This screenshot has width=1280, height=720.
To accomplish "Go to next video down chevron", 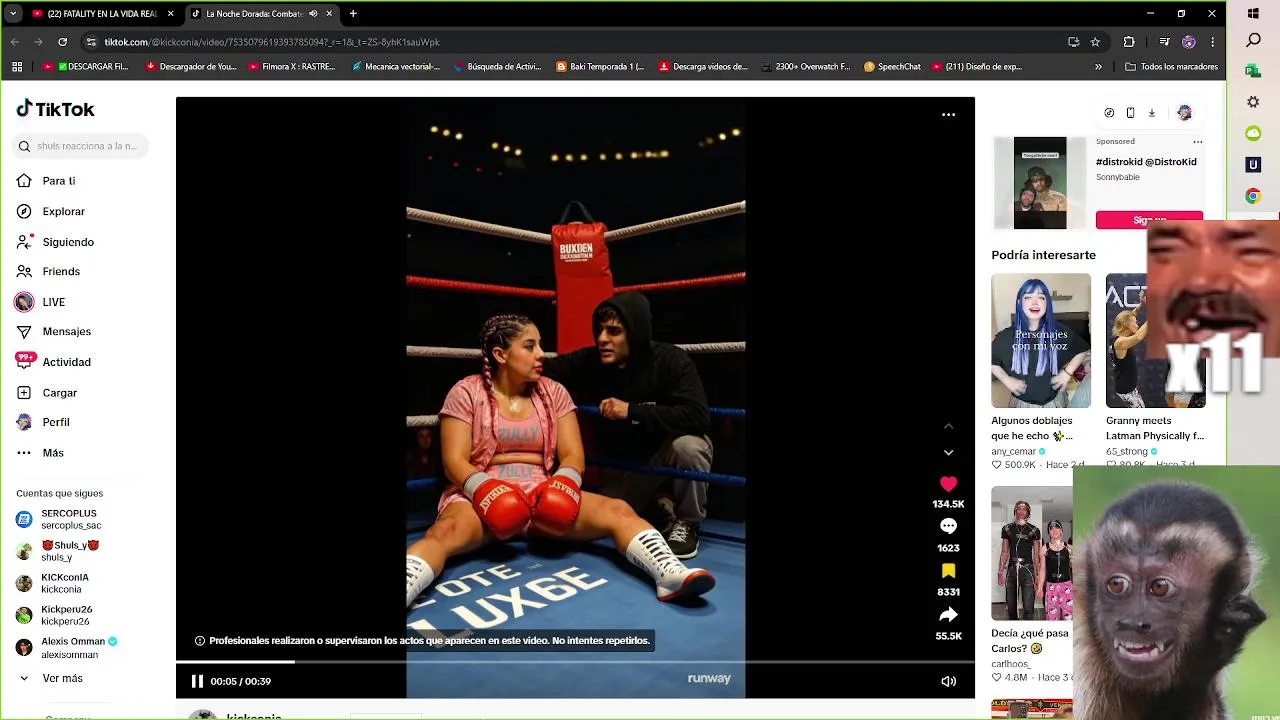I will (x=948, y=453).
